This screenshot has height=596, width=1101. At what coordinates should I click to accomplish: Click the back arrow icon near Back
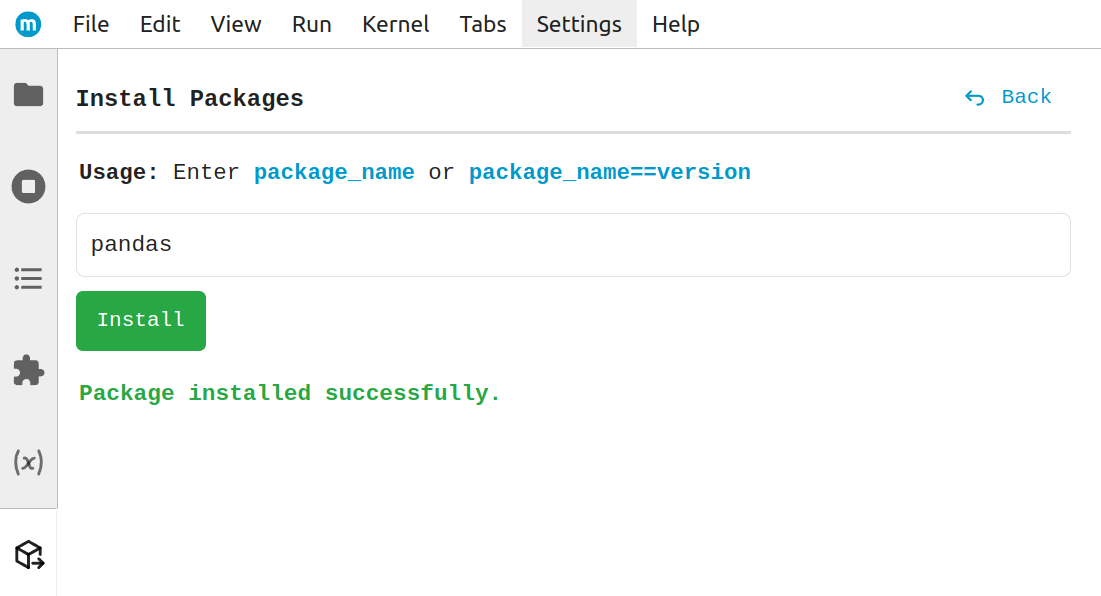[x=973, y=96]
